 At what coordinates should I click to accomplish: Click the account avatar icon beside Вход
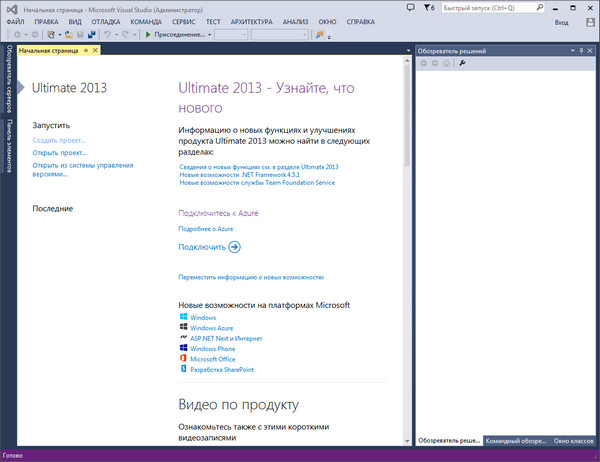click(590, 23)
